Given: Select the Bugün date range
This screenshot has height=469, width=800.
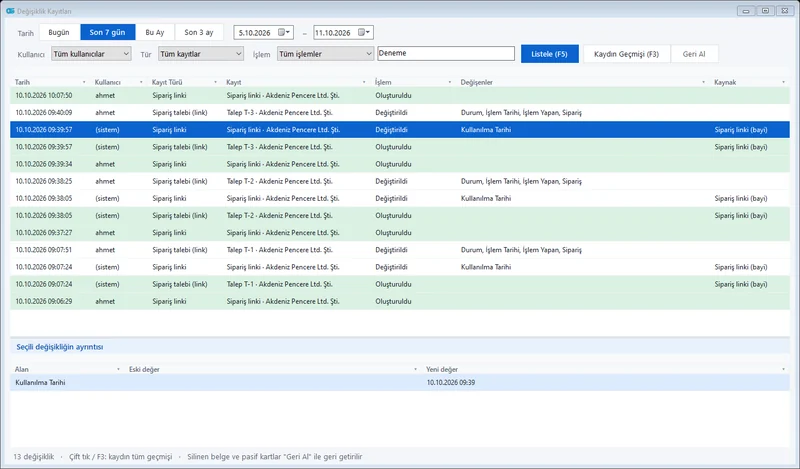Looking at the screenshot, I should (x=59, y=32).
